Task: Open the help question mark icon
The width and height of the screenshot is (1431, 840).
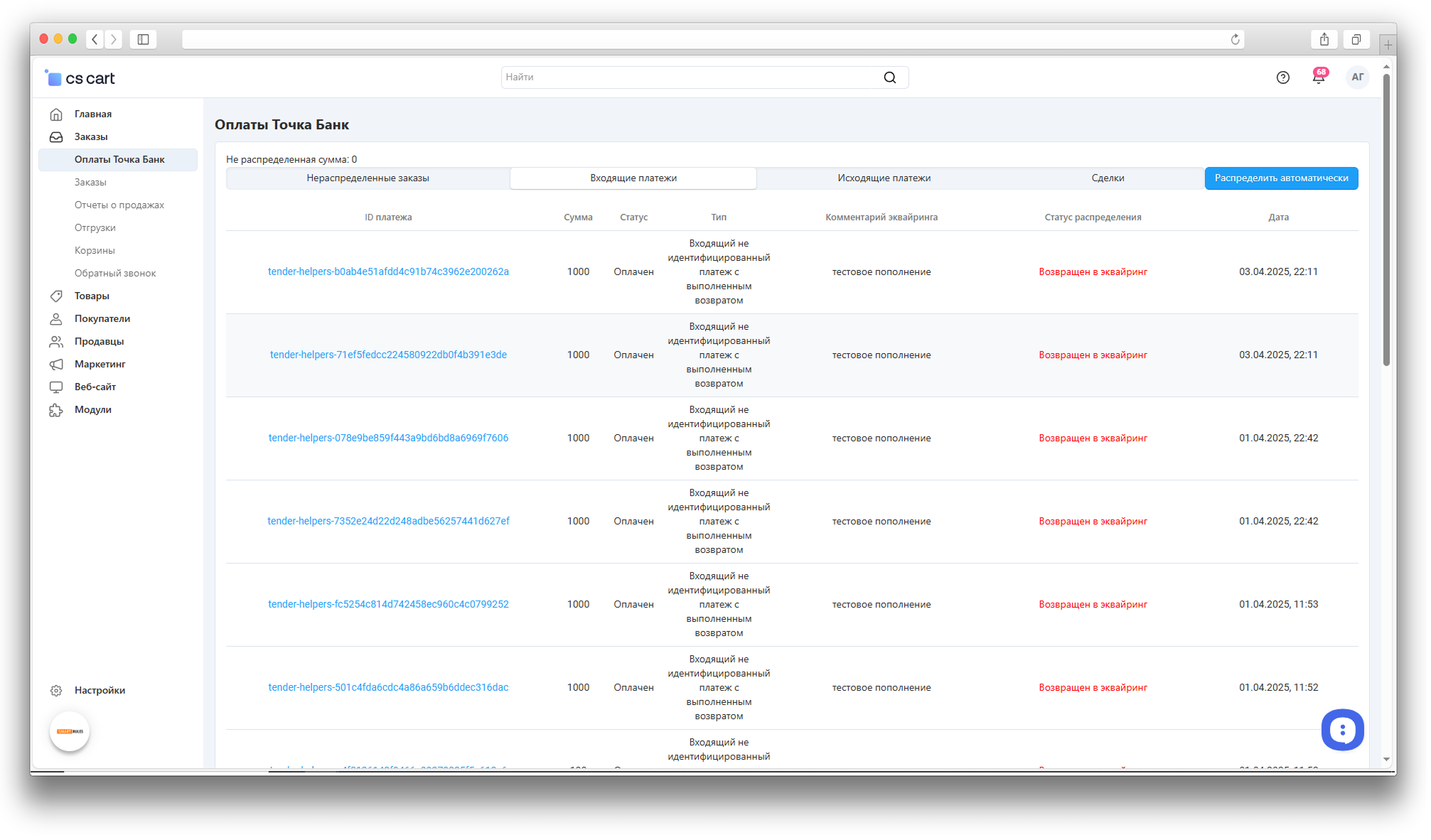Action: (1282, 77)
